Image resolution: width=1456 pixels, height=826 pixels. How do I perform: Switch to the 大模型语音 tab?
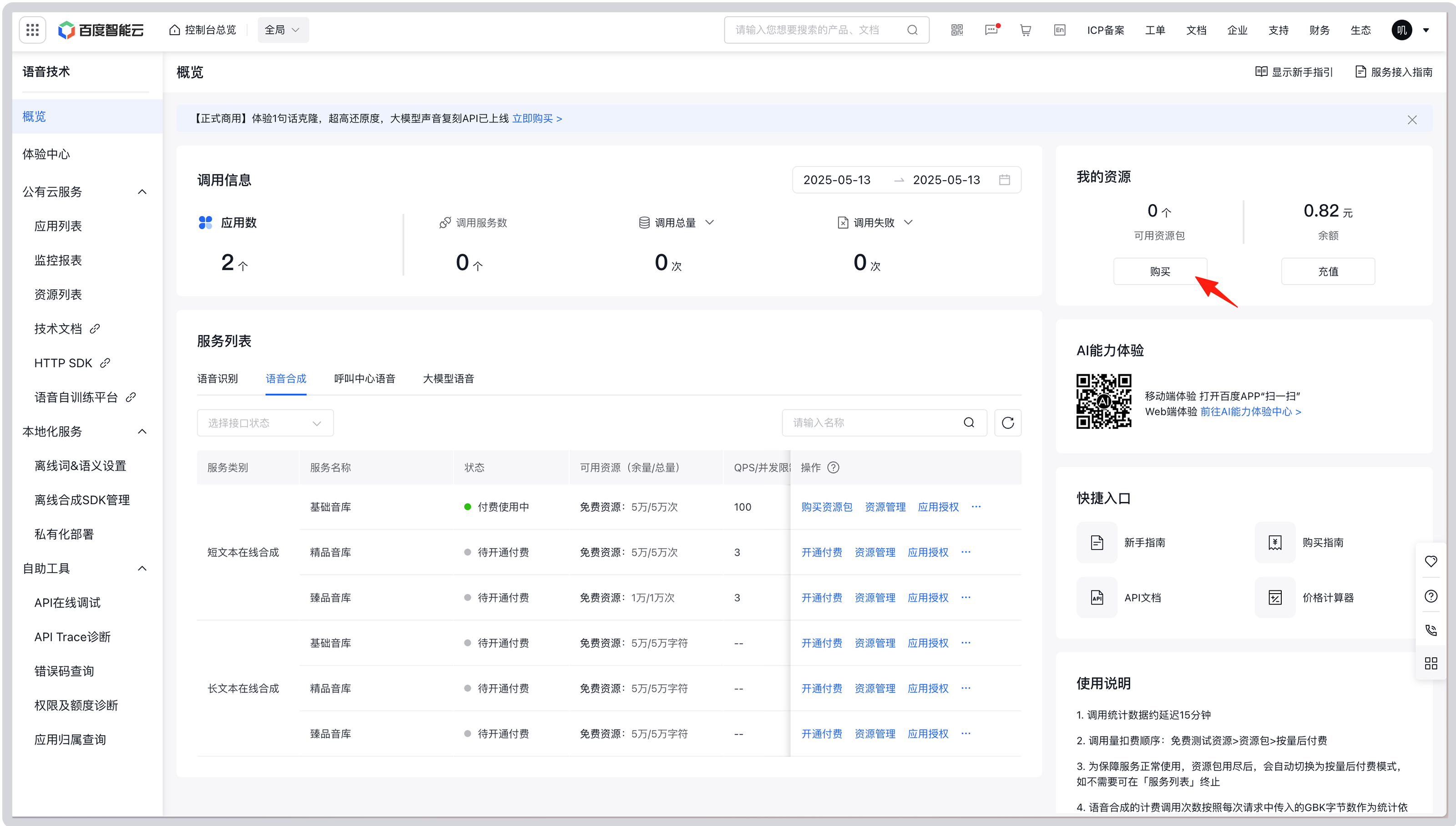tap(448, 378)
